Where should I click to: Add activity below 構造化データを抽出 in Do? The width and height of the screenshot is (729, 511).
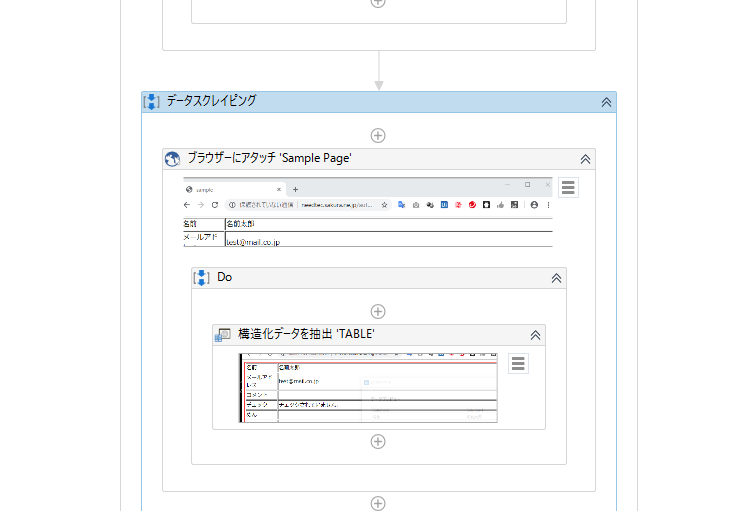378,442
